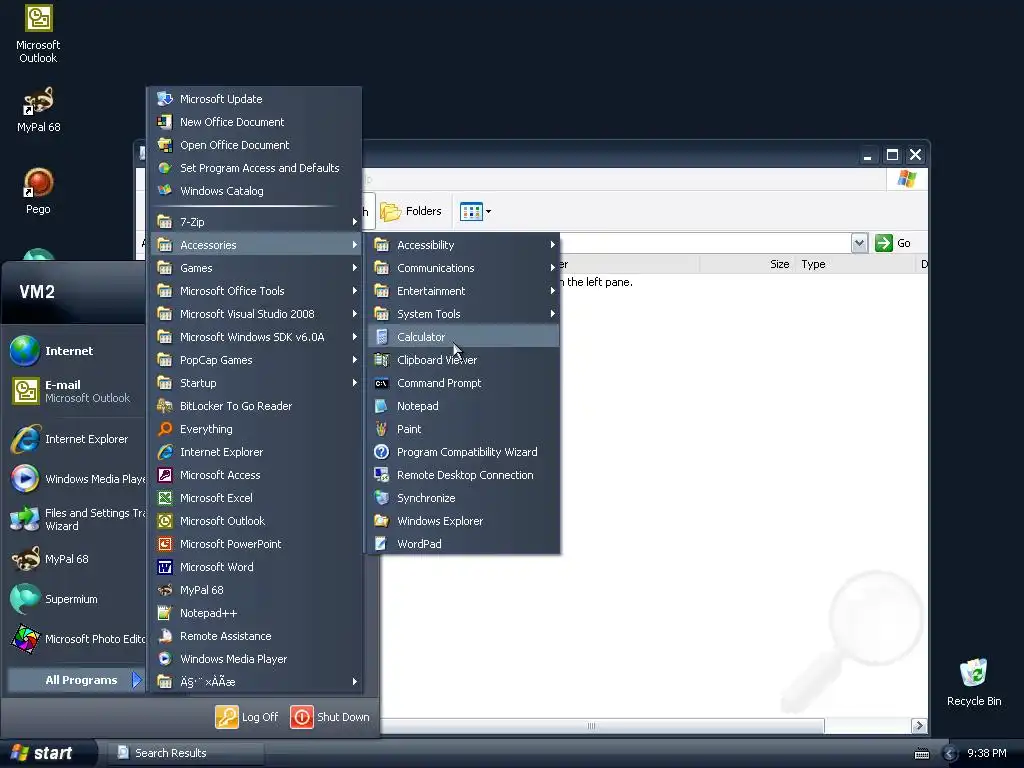Click Go button in Search Results window

pyautogui.click(x=893, y=243)
